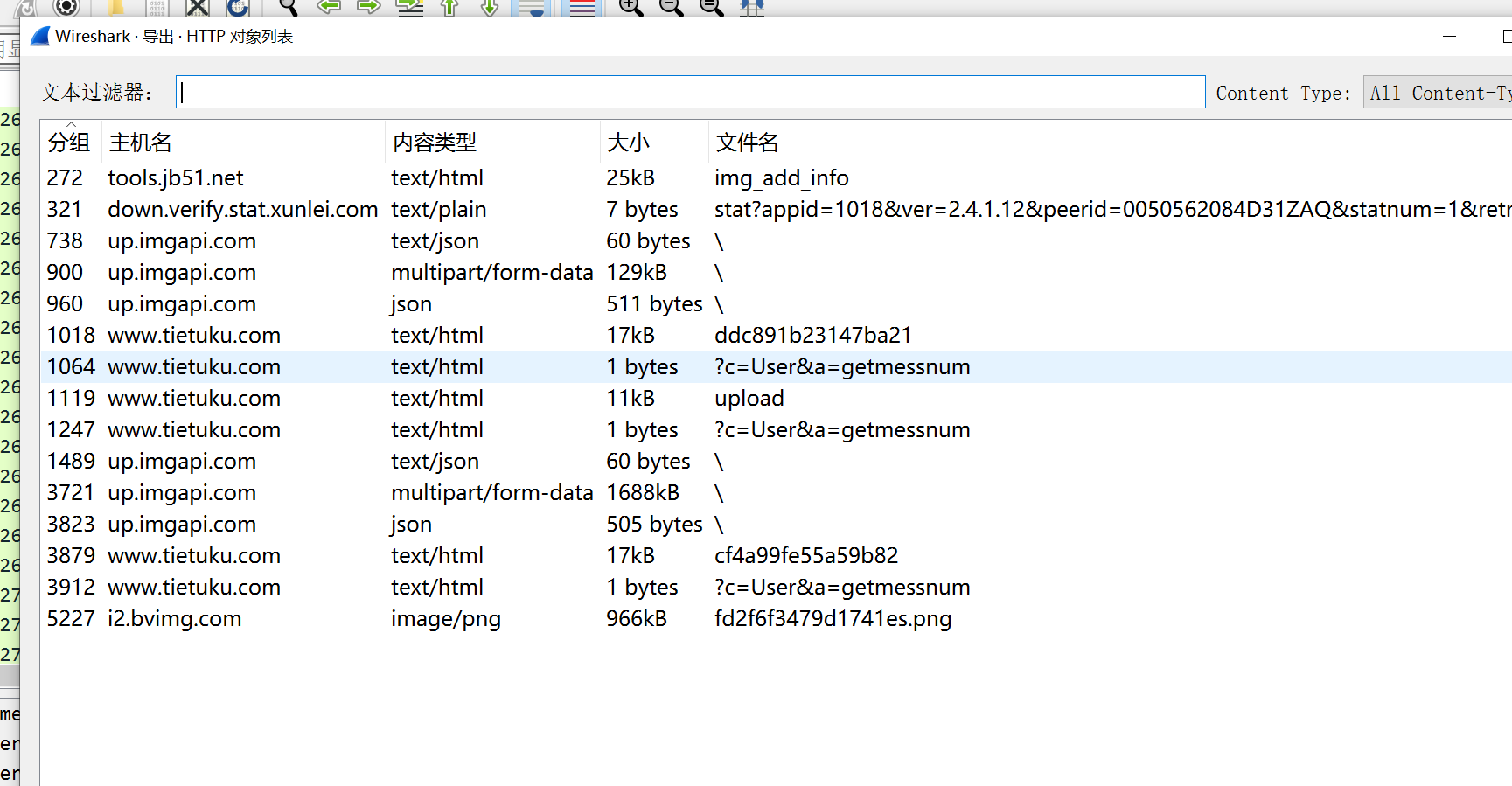Screen dimensions: 1512x786
Task: Click the stat?appid=1018 file name
Action: tap(1112, 210)
